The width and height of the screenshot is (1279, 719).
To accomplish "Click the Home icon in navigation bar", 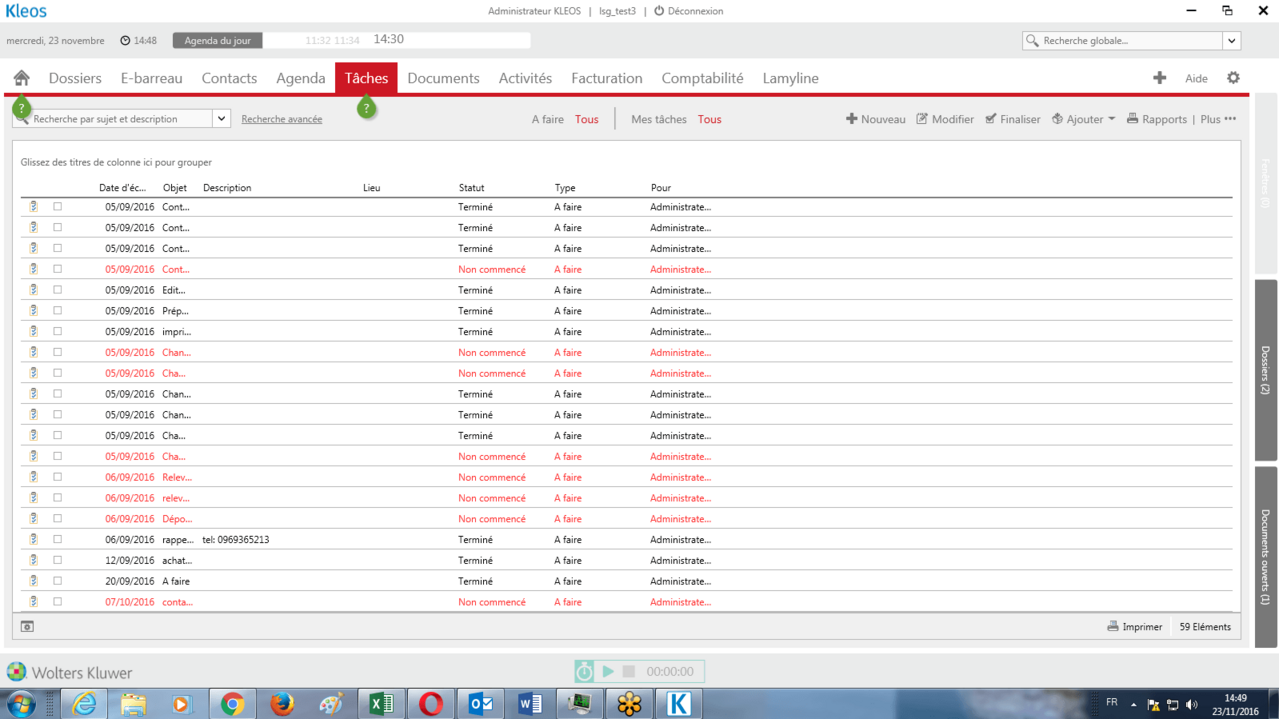I will point(21,78).
